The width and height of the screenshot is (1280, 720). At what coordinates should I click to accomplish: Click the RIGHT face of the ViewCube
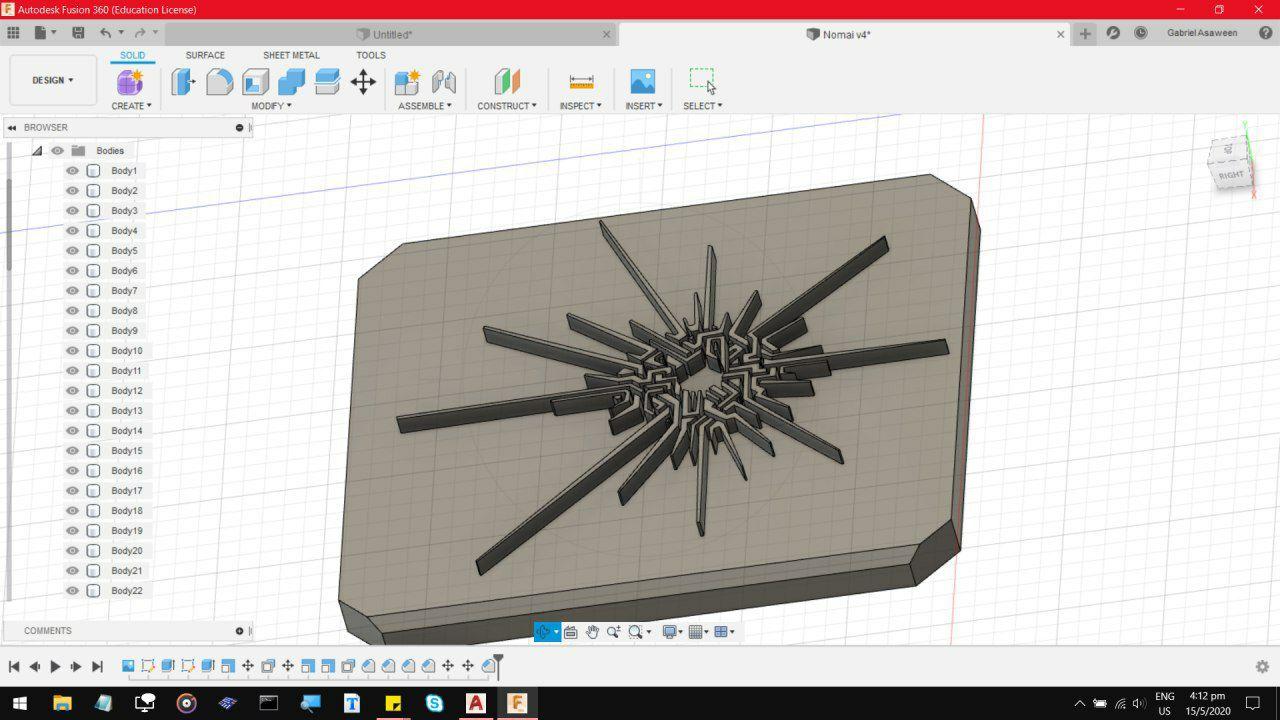coord(1231,174)
